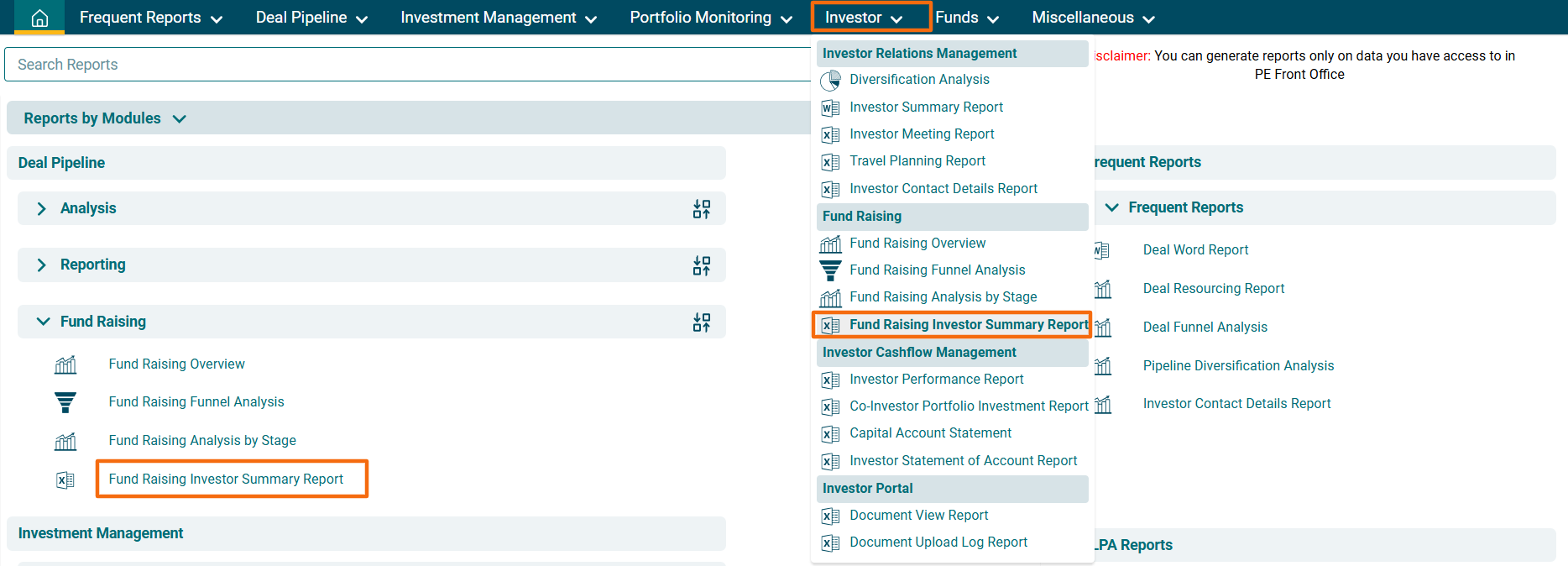Click the Diversification Analysis pie chart icon

(x=830, y=81)
